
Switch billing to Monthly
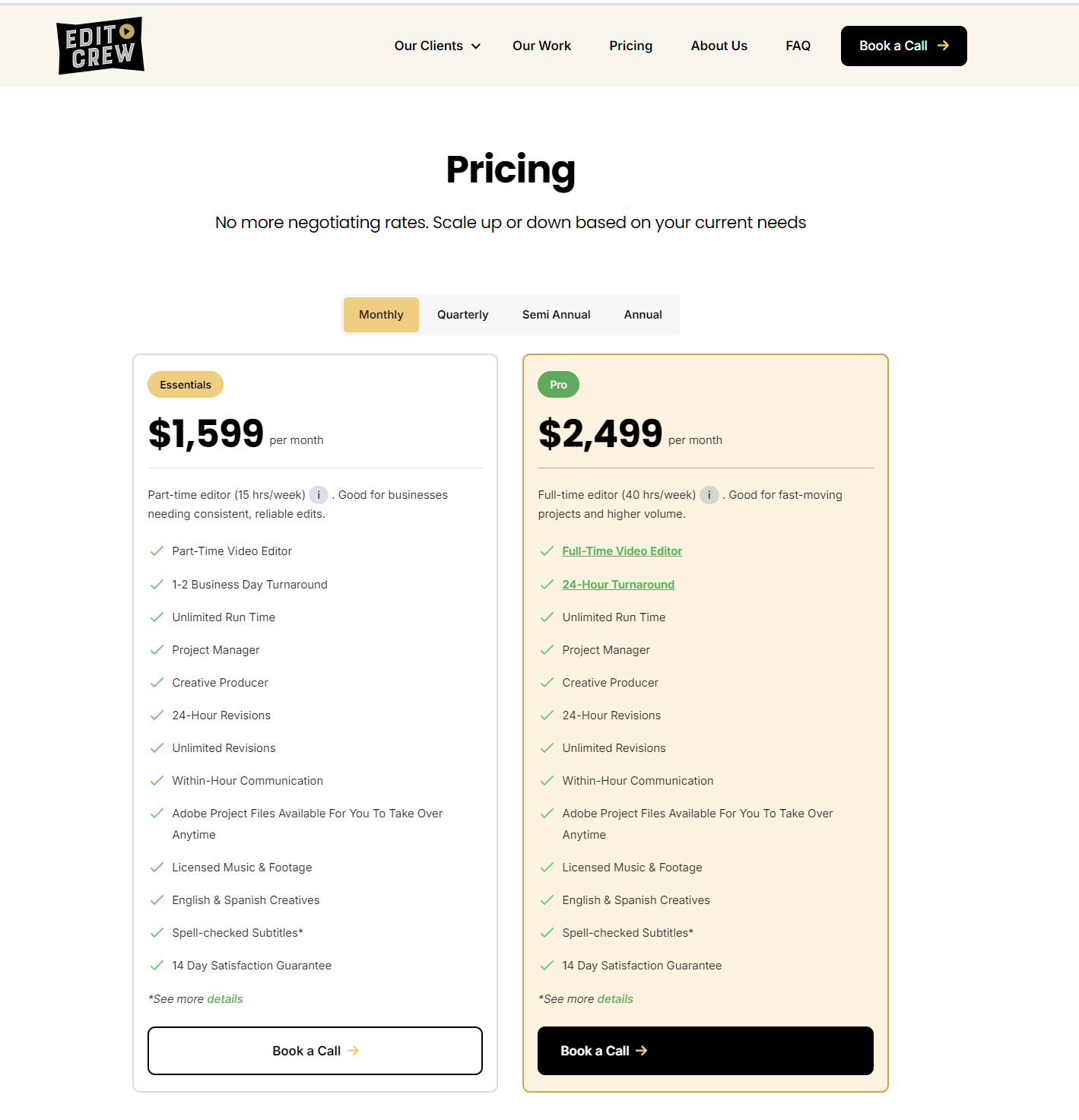[381, 315]
